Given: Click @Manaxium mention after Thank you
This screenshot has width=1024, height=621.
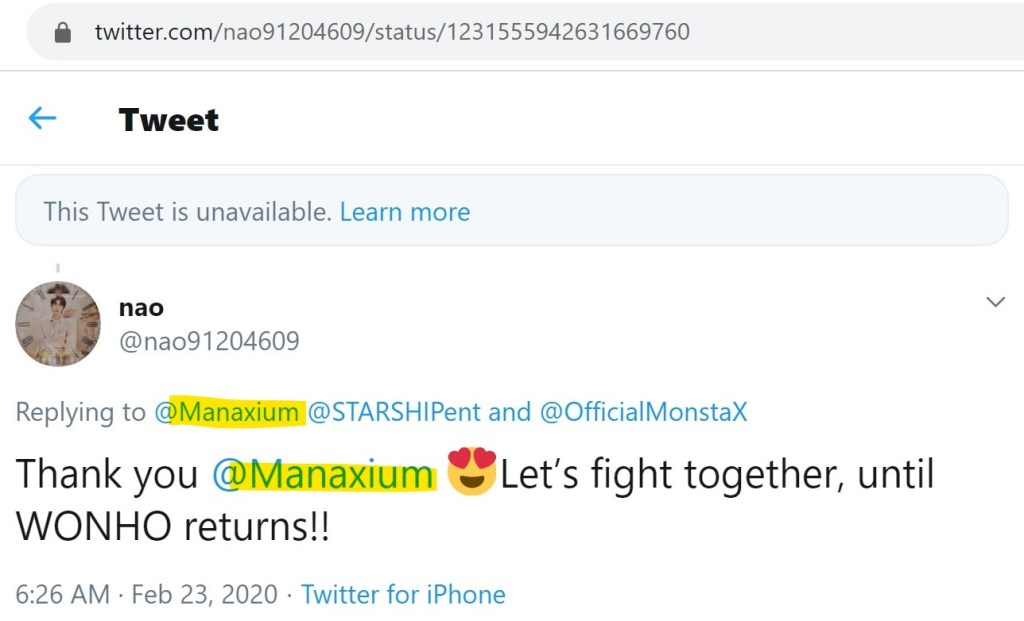Looking at the screenshot, I should pos(323,475).
